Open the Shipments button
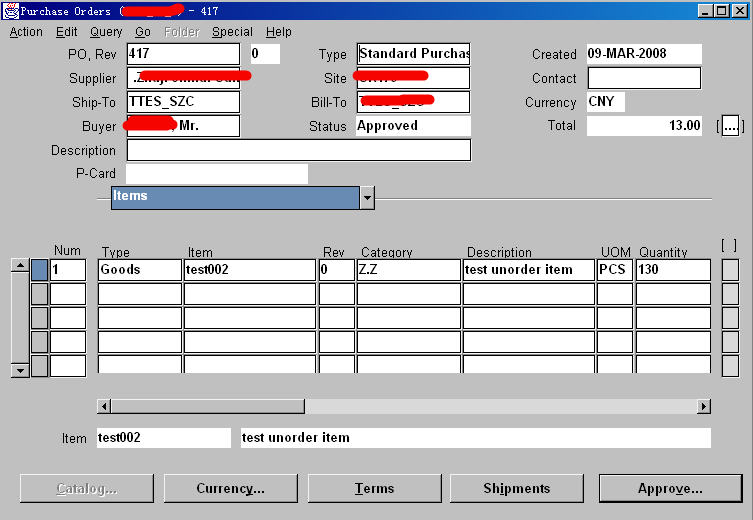 point(517,488)
